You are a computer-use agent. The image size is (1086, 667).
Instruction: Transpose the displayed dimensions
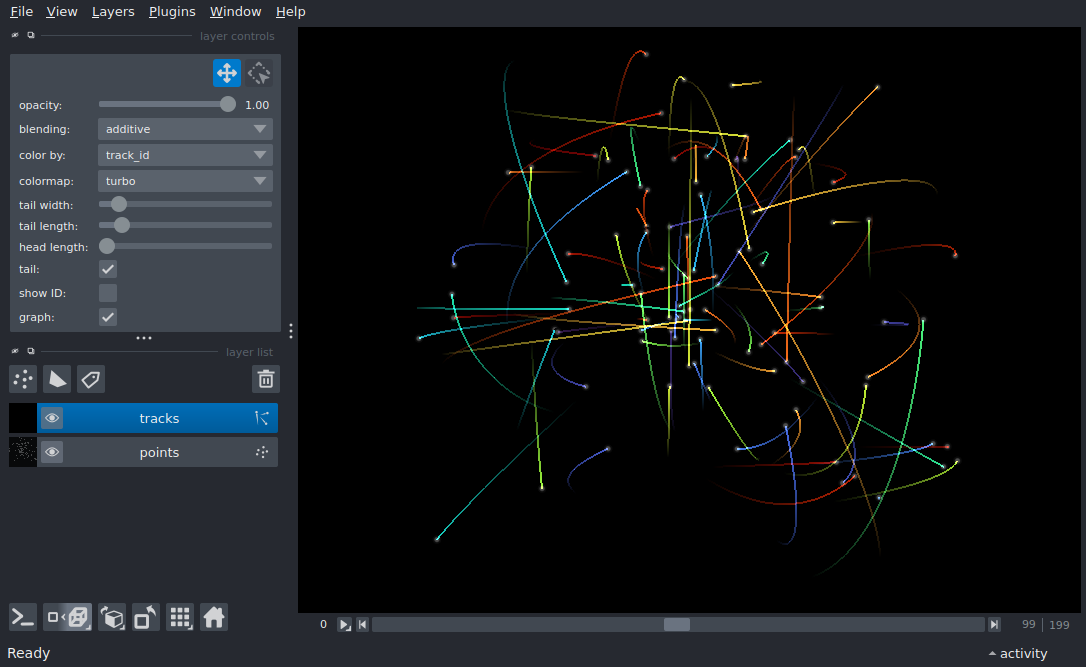146,617
